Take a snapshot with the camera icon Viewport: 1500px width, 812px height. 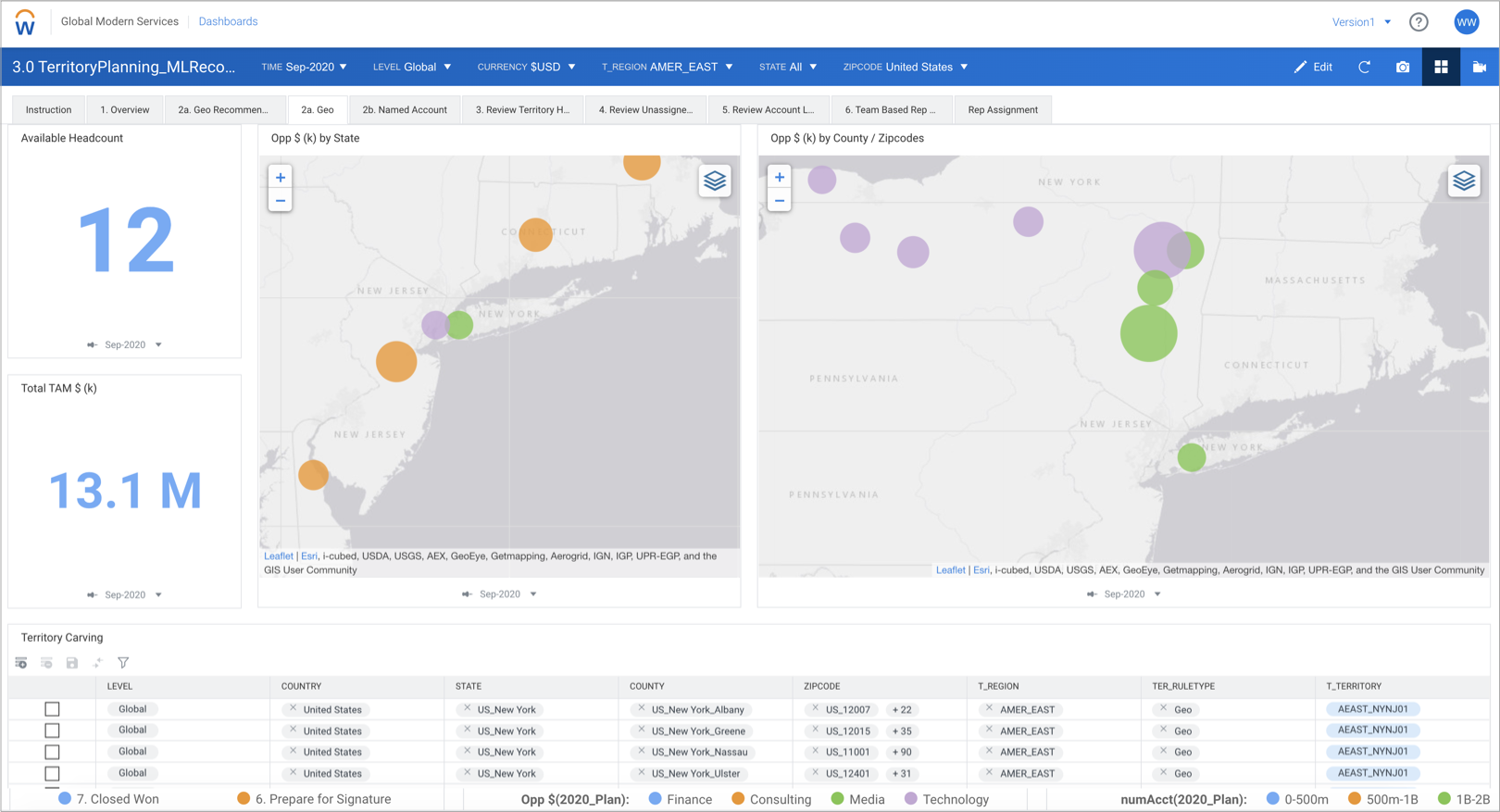[x=1403, y=67]
